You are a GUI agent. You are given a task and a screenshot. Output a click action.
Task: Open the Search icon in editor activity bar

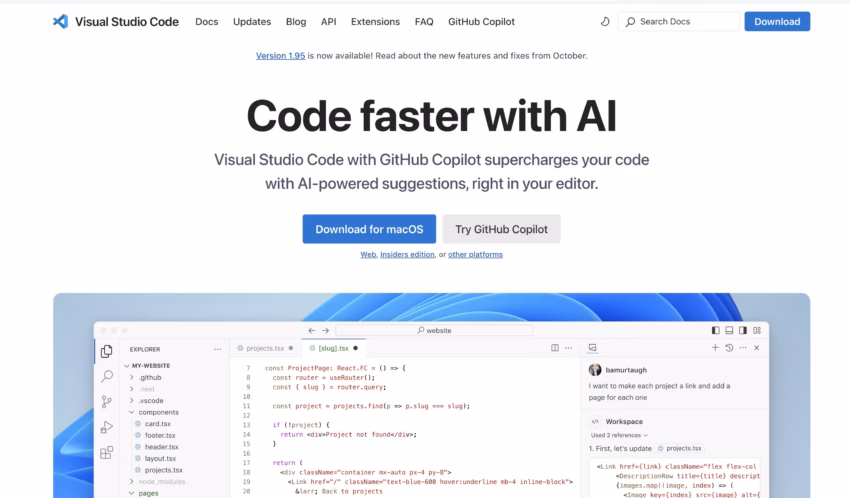pyautogui.click(x=107, y=376)
